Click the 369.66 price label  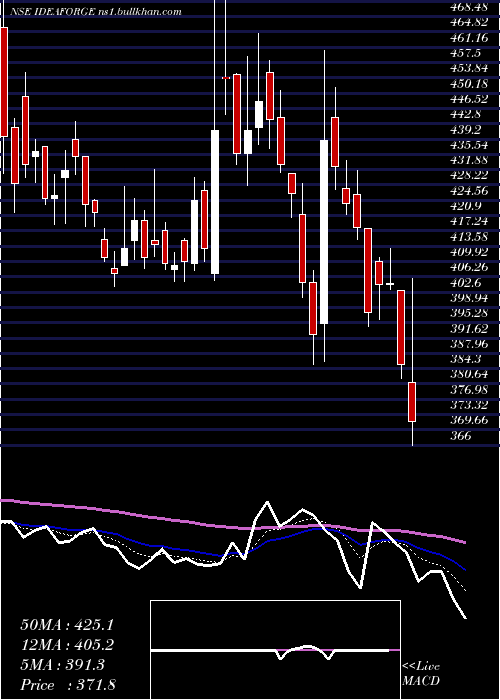[x=469, y=420]
